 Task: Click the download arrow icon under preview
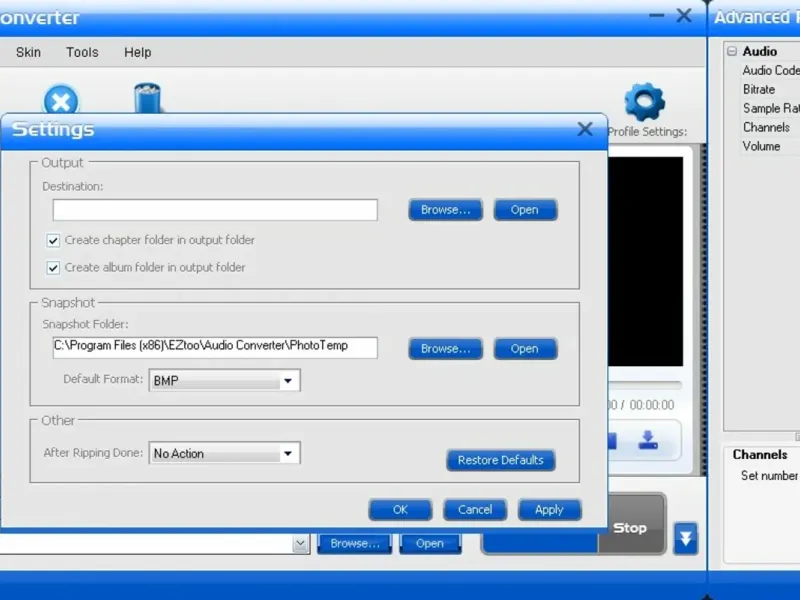(648, 440)
